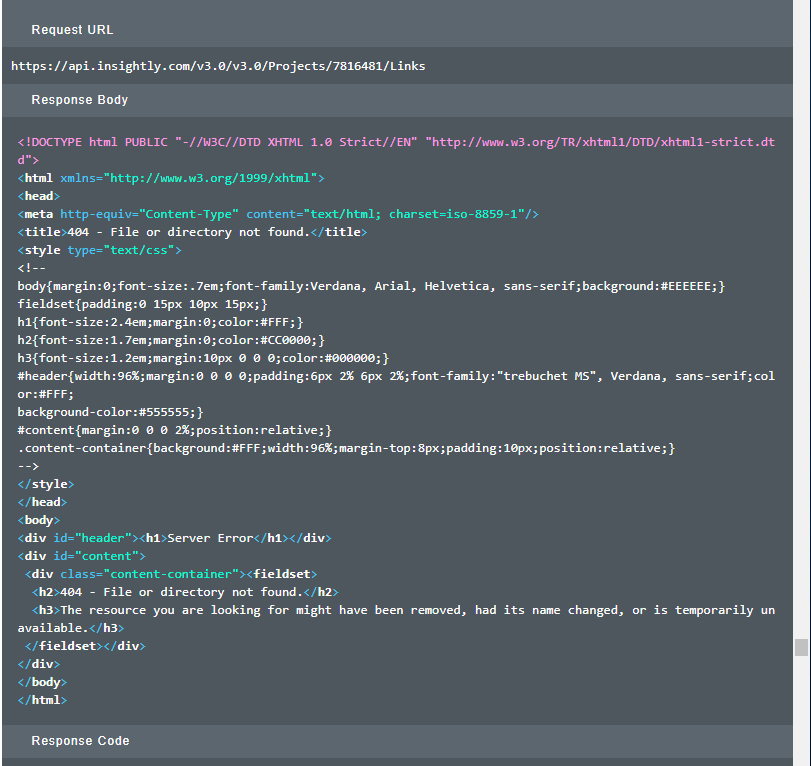Click the fieldset padding CSS rule
The height and width of the screenshot is (766, 811).
(x=142, y=304)
